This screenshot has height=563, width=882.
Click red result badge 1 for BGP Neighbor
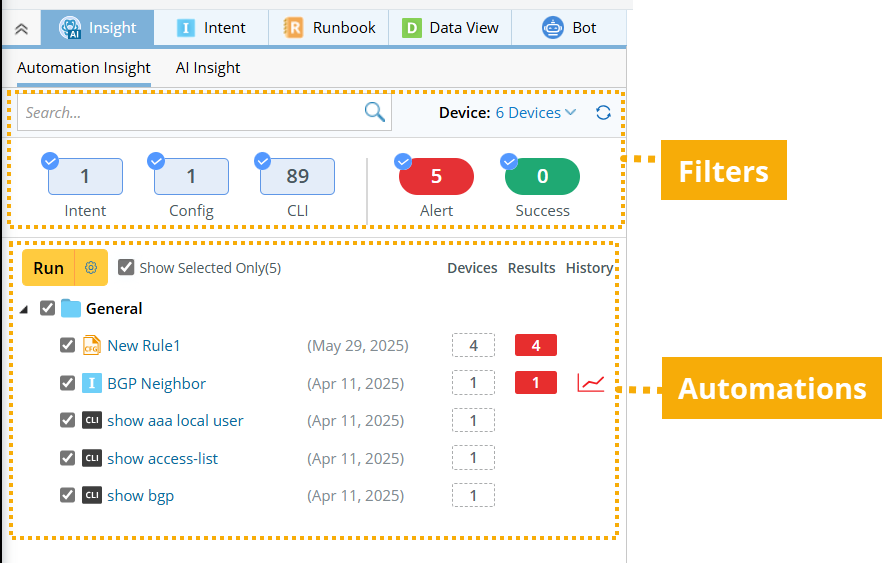pyautogui.click(x=536, y=382)
